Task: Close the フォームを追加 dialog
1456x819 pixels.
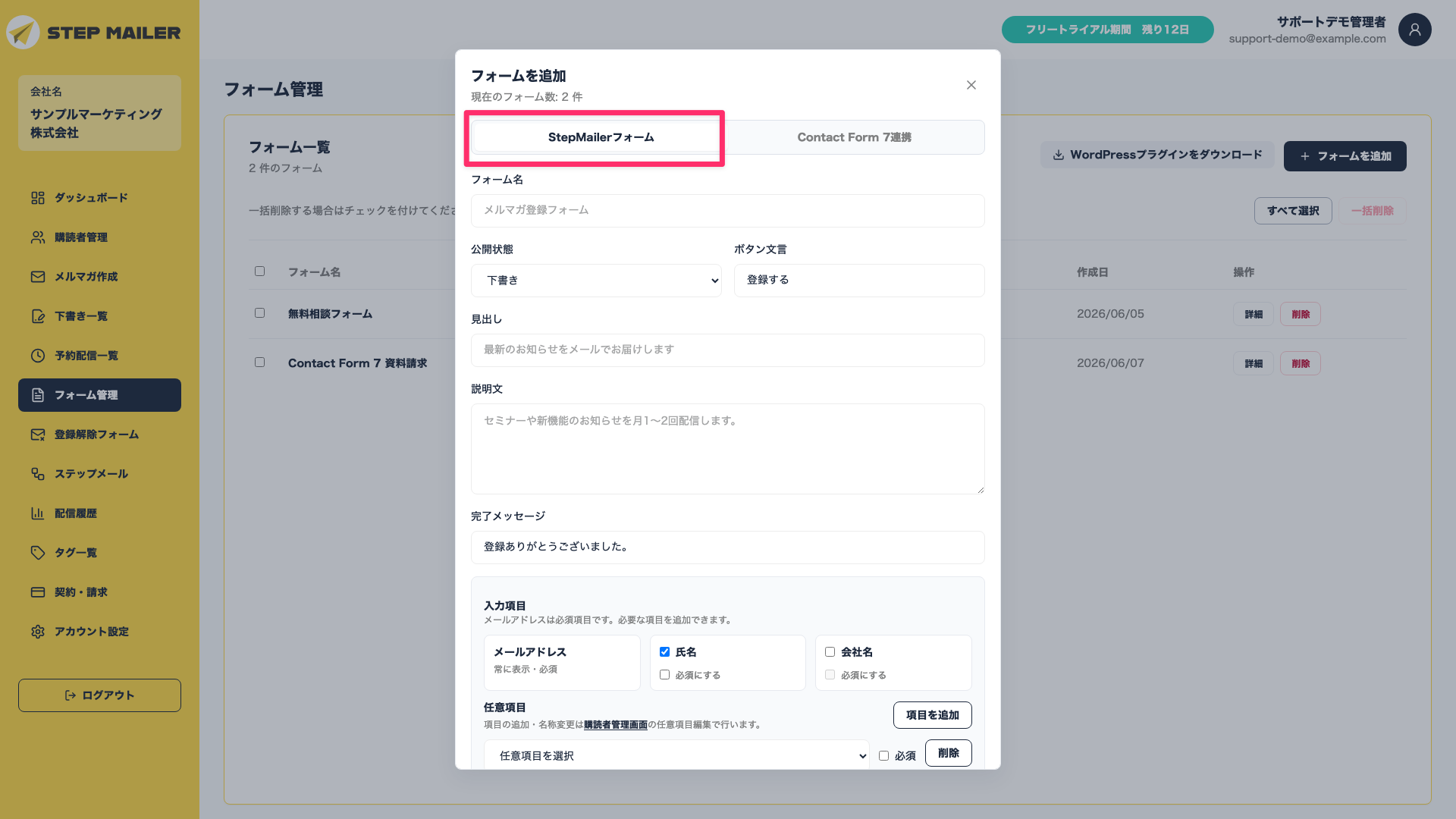Action: (971, 85)
